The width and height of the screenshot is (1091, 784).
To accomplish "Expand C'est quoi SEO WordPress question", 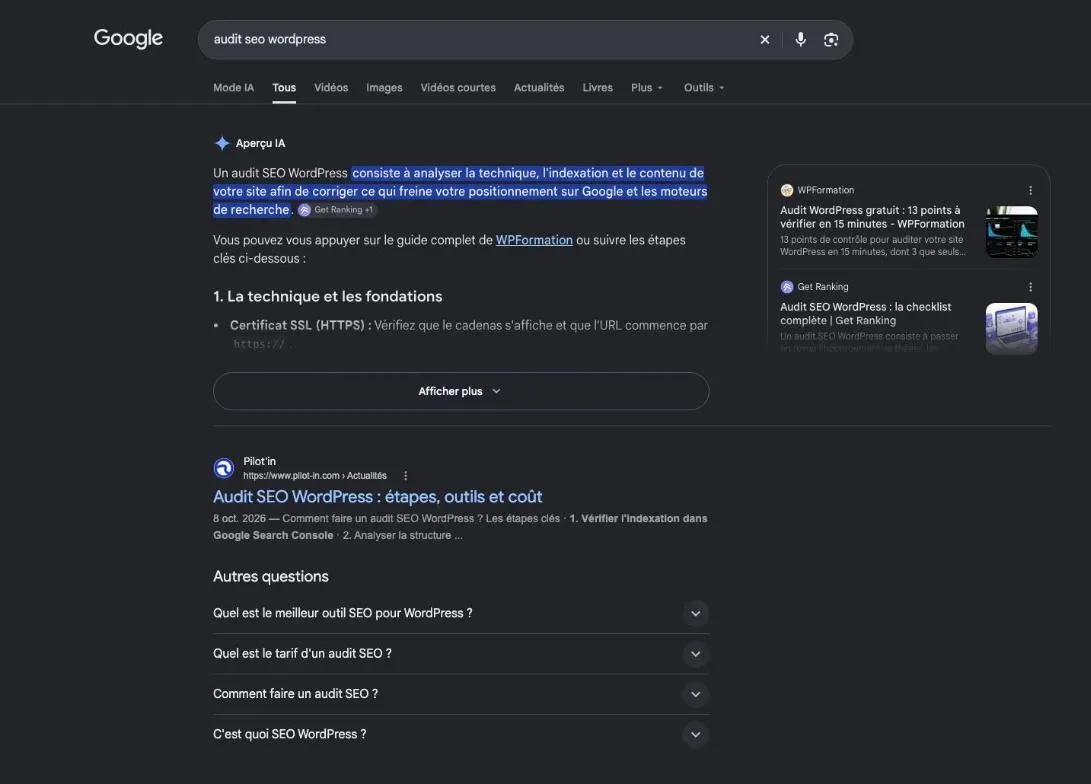I will [x=461, y=735].
